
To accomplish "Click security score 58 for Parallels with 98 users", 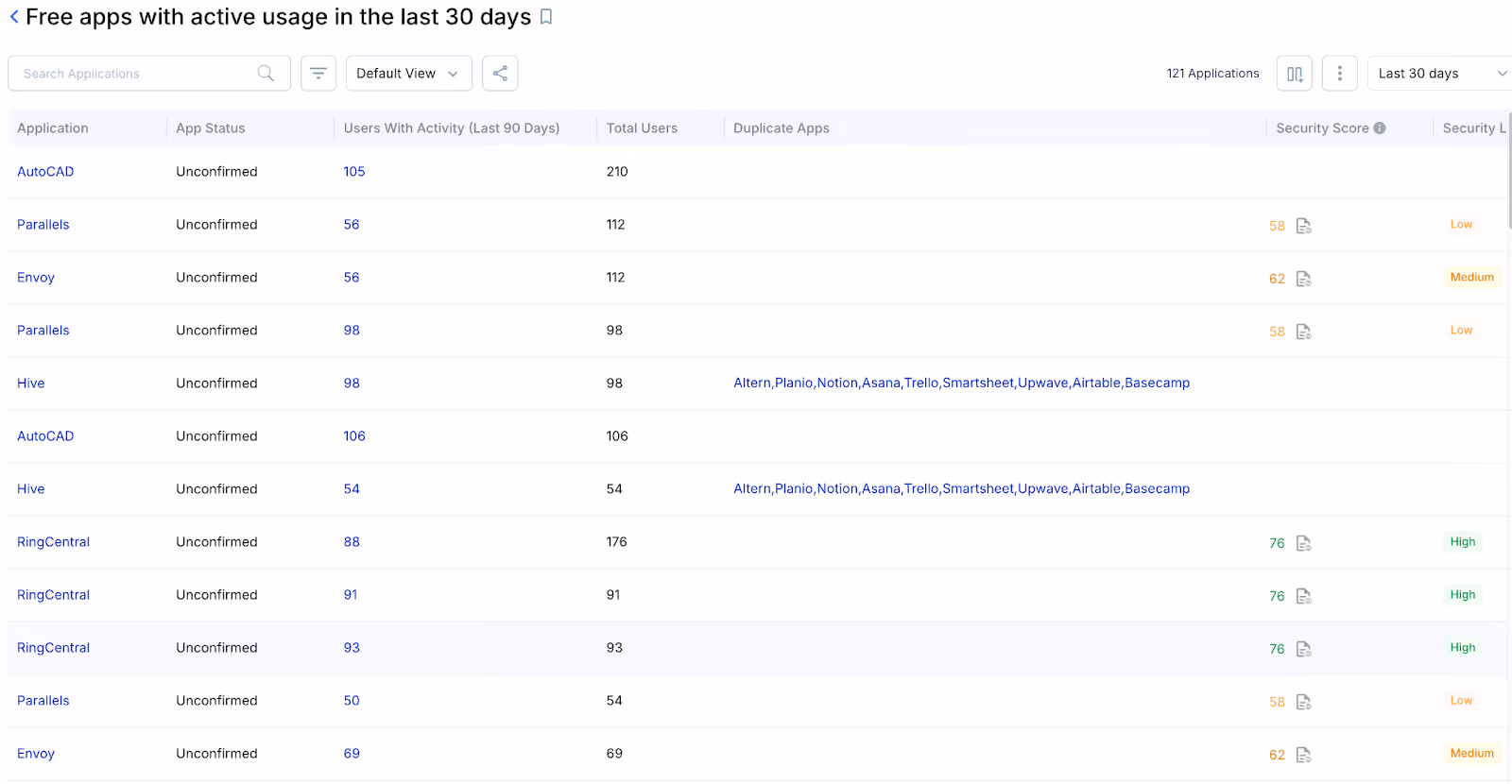I will click(x=1277, y=332).
